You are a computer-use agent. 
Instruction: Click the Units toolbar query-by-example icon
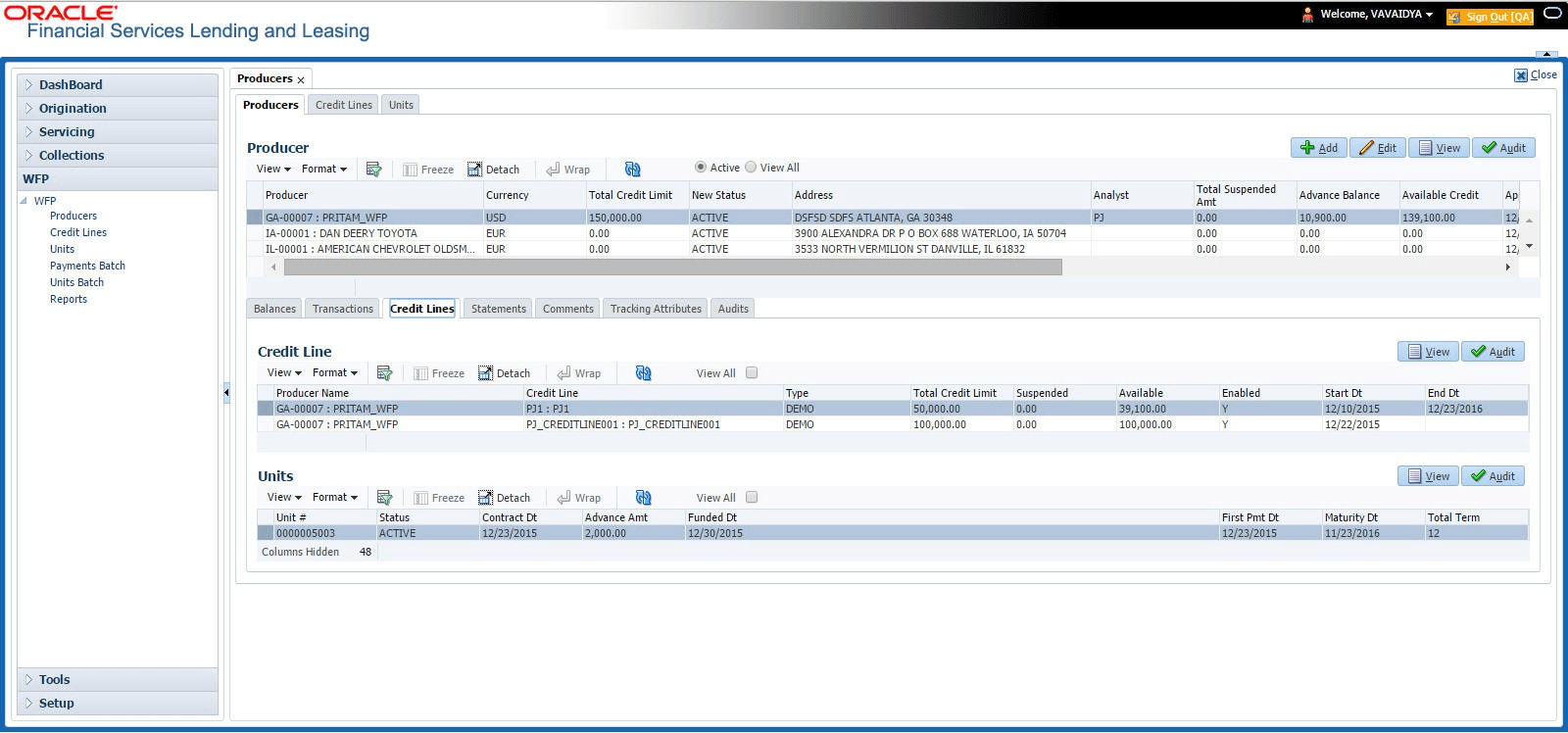pos(384,498)
